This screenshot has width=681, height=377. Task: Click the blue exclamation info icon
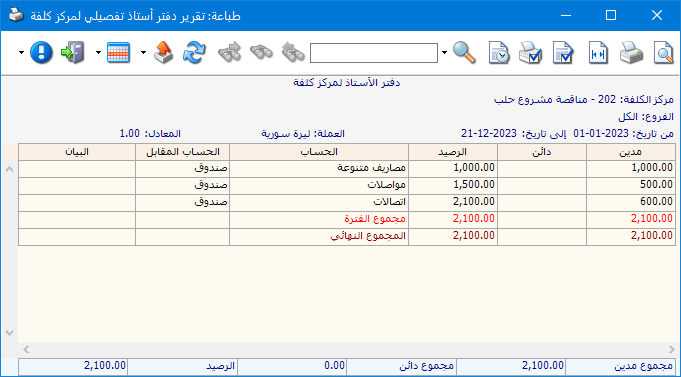pyautogui.click(x=41, y=53)
